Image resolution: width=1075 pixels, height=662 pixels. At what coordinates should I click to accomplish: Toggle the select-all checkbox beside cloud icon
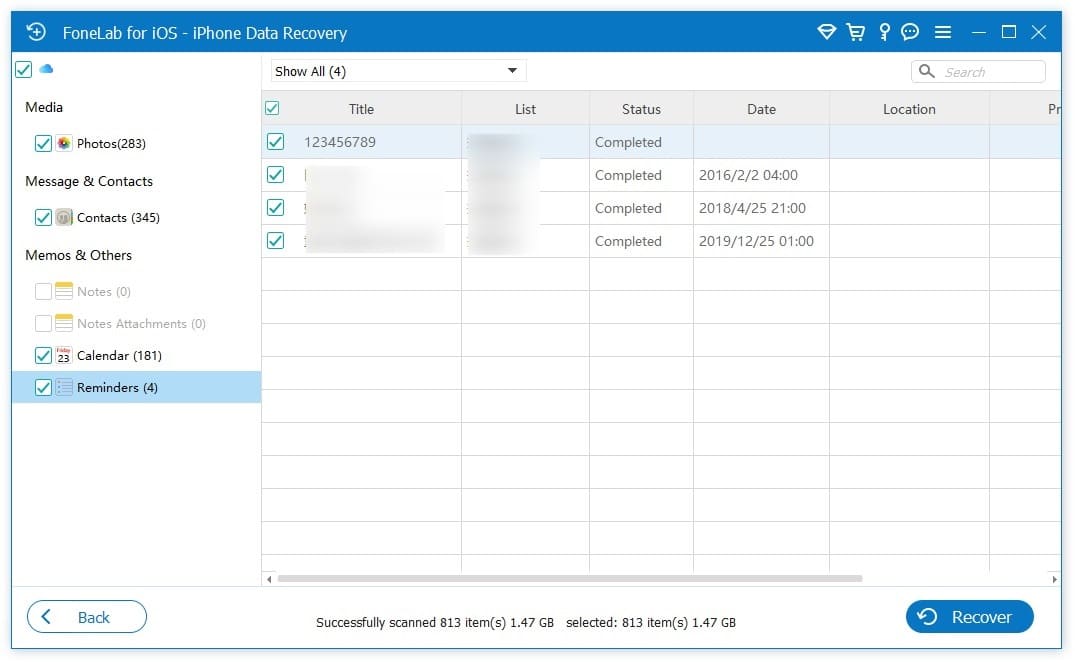(x=23, y=69)
